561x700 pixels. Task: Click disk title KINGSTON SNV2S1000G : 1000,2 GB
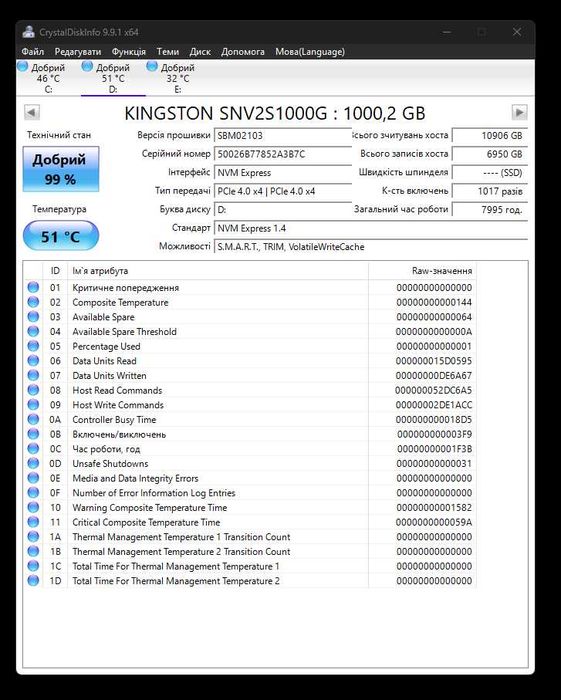(x=275, y=113)
